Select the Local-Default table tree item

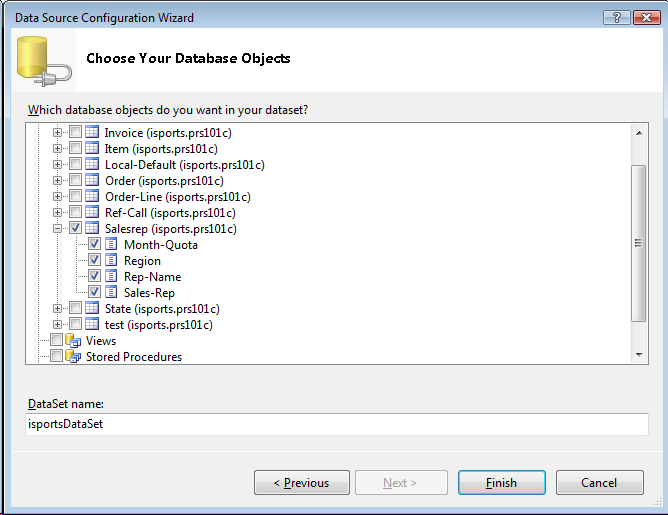click(x=184, y=165)
